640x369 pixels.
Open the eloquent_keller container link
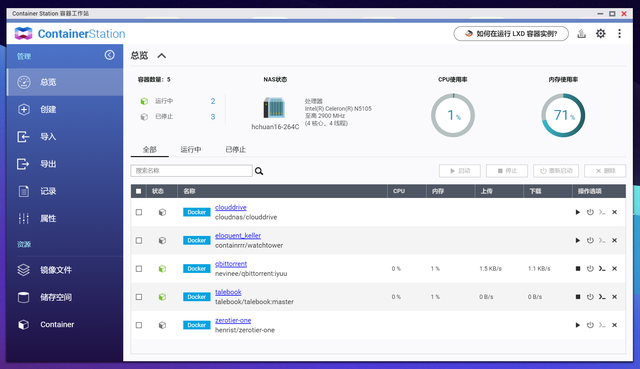pyautogui.click(x=238, y=236)
